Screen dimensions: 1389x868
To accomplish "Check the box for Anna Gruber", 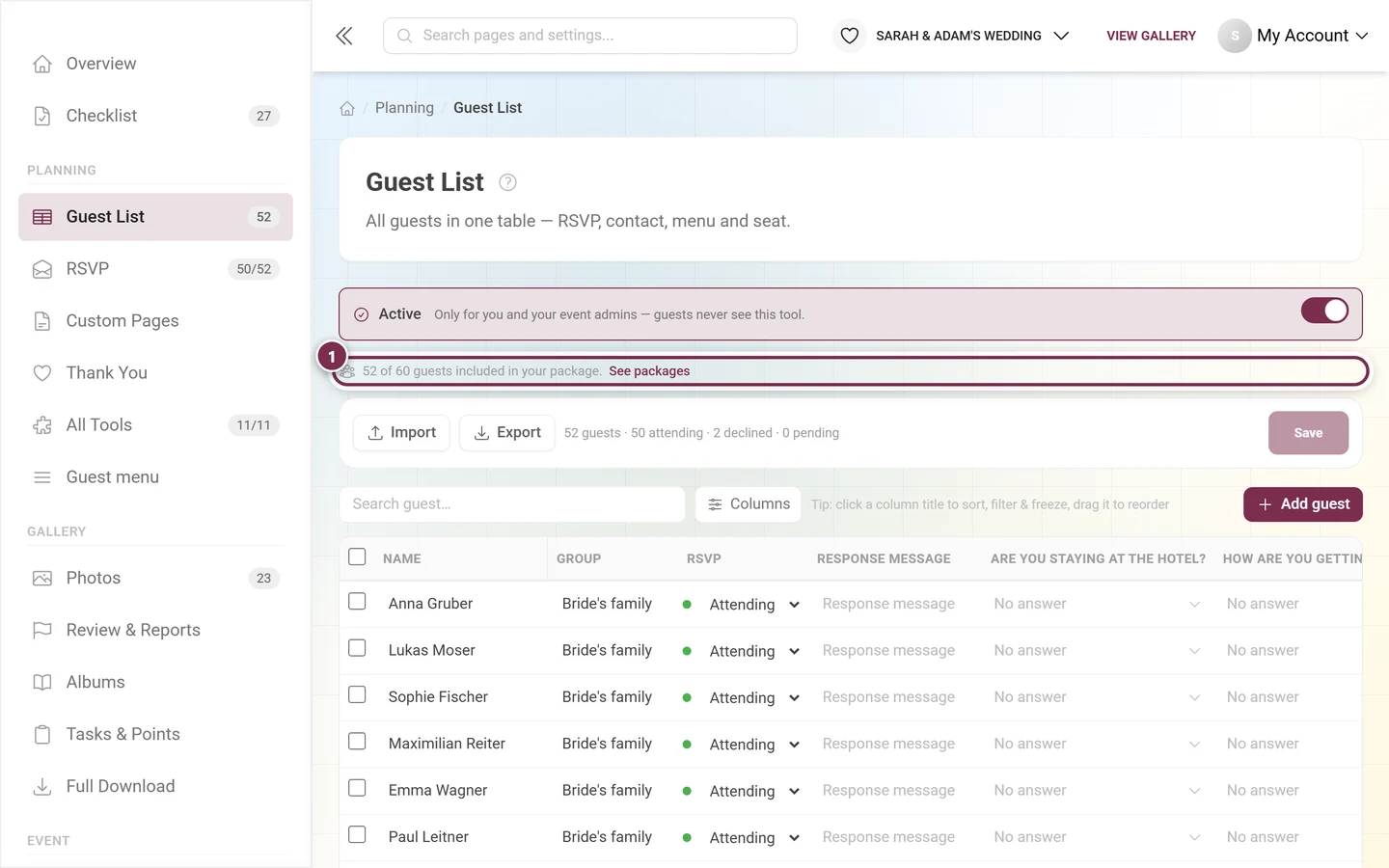I will pyautogui.click(x=357, y=602).
